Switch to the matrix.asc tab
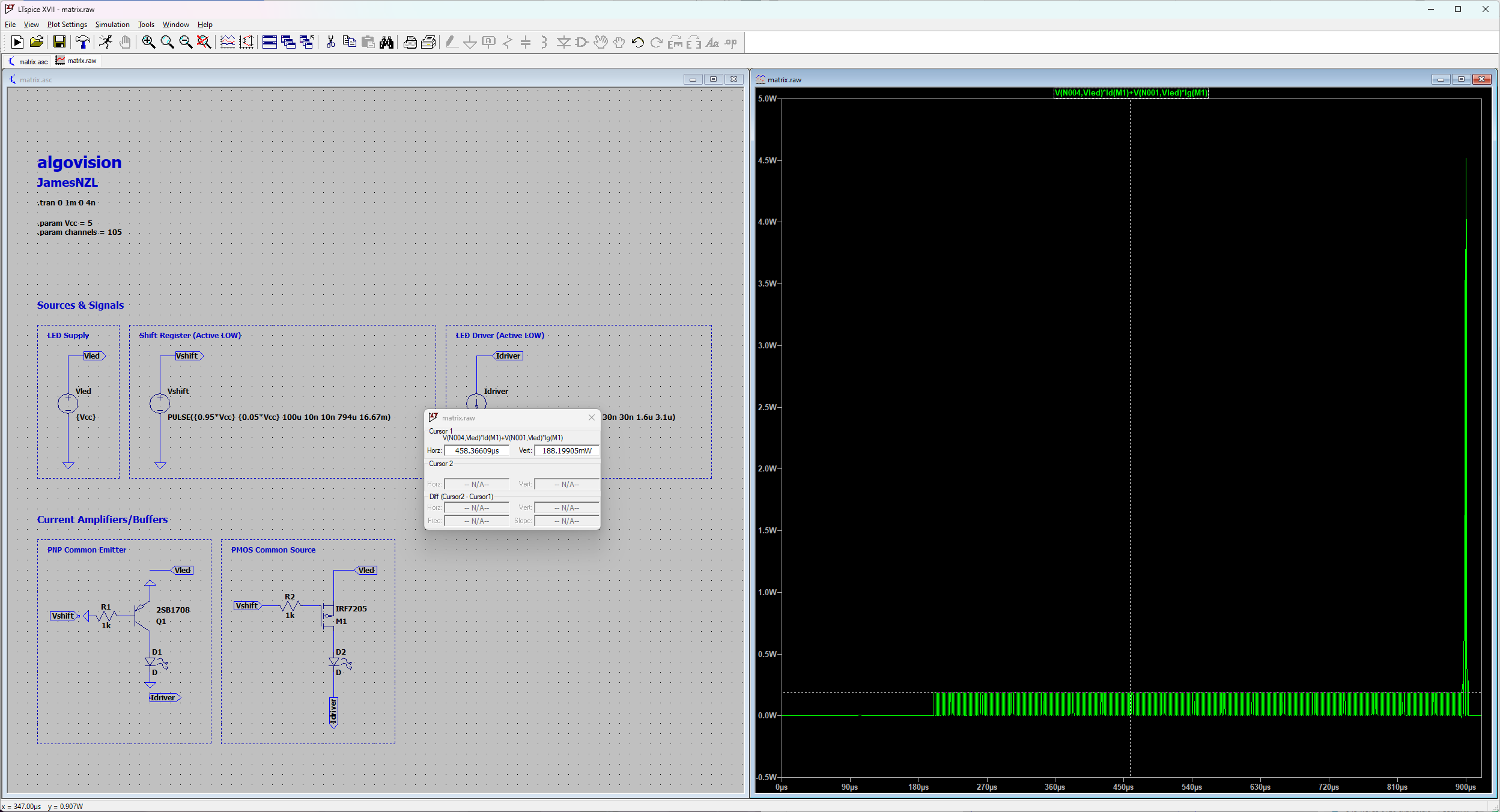 click(x=28, y=61)
